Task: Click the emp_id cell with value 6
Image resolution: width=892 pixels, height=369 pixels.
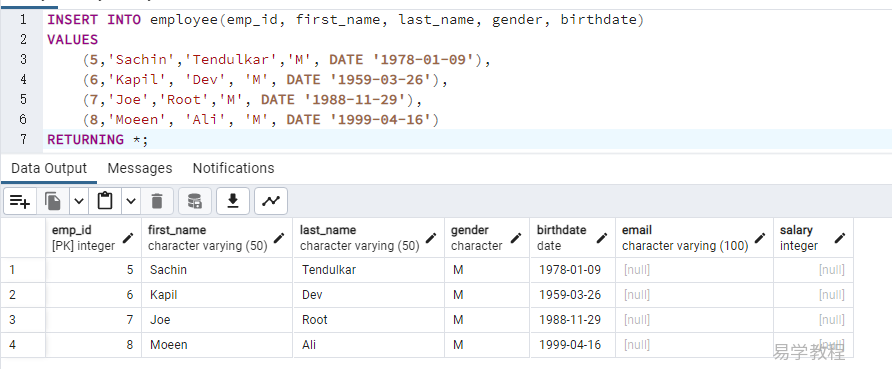Action: click(93, 295)
